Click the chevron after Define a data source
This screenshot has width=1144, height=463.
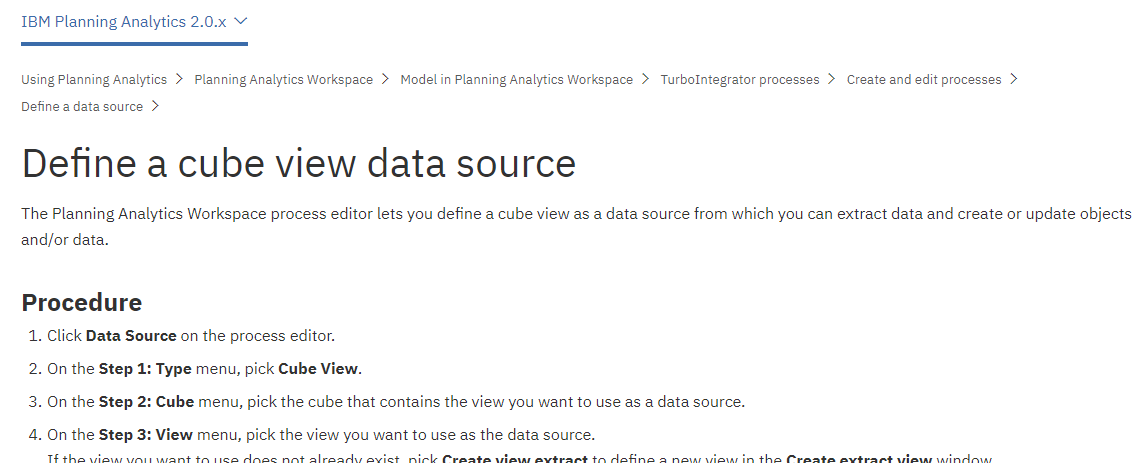pos(155,106)
